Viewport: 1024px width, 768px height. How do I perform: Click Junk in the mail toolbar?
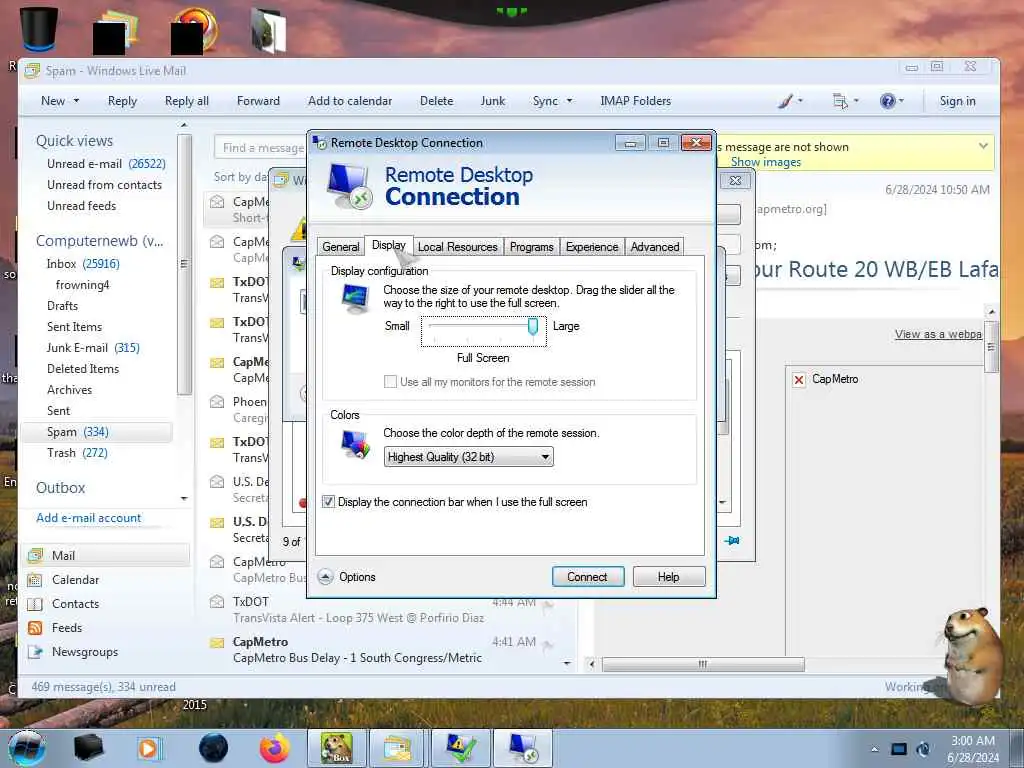(x=492, y=101)
